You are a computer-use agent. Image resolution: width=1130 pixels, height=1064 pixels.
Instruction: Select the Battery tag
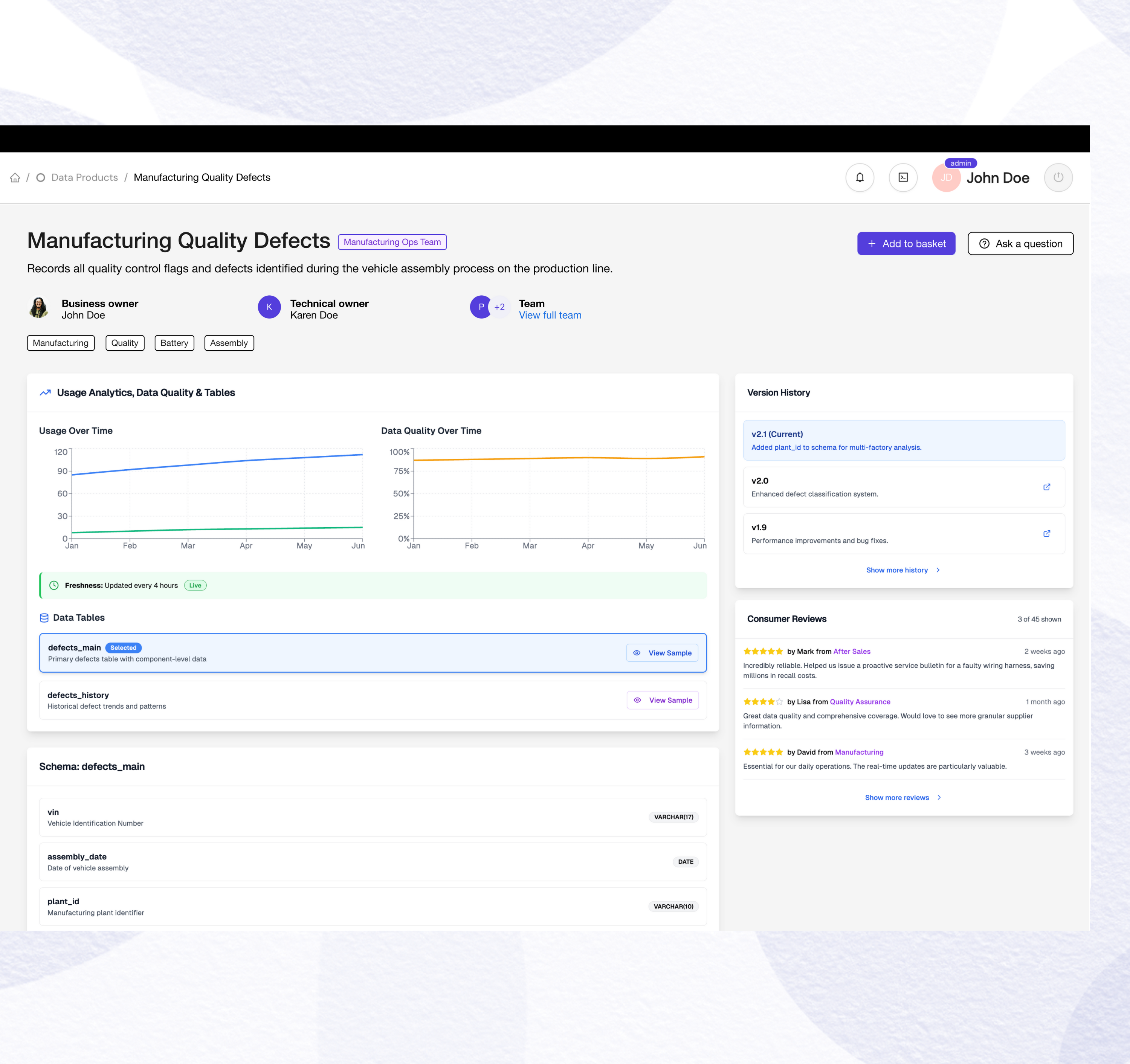coord(174,343)
